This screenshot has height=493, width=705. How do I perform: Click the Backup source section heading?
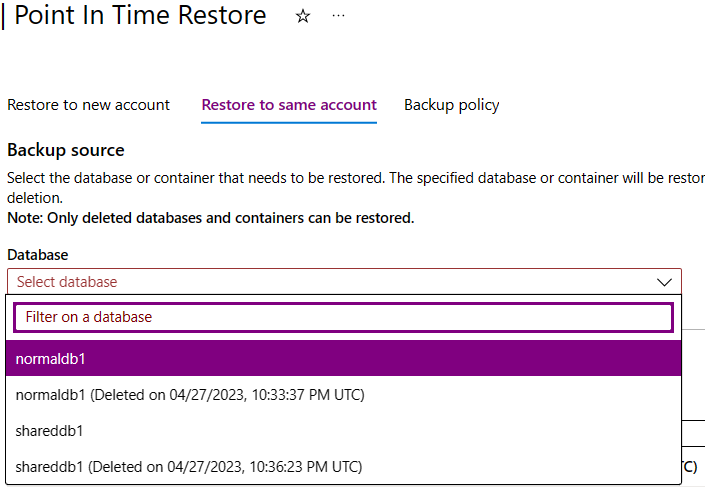[x=66, y=150]
